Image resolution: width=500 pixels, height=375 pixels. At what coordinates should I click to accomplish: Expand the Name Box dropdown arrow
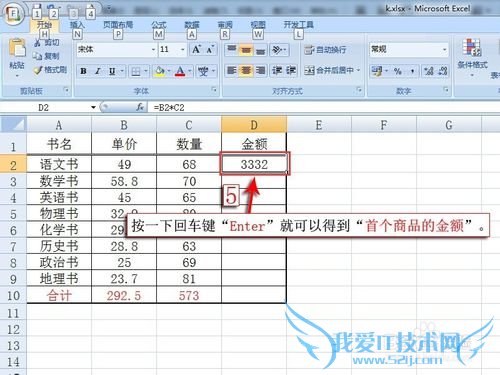point(93,107)
